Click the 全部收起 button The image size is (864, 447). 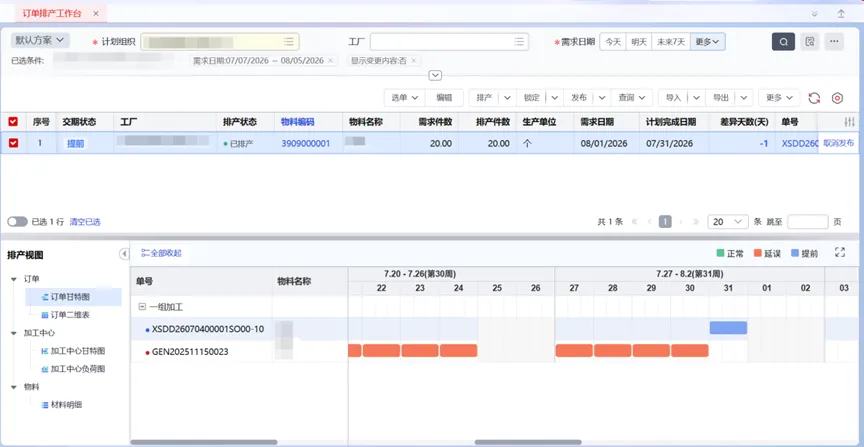pos(161,253)
